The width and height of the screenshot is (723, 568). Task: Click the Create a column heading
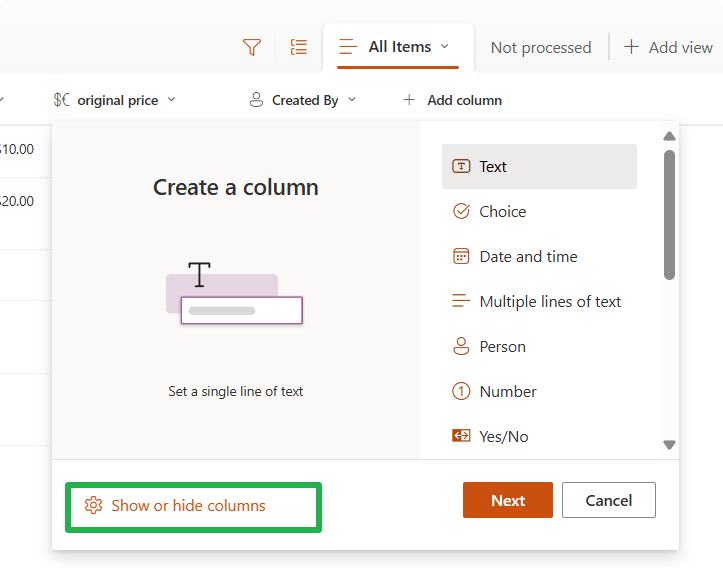(236, 187)
